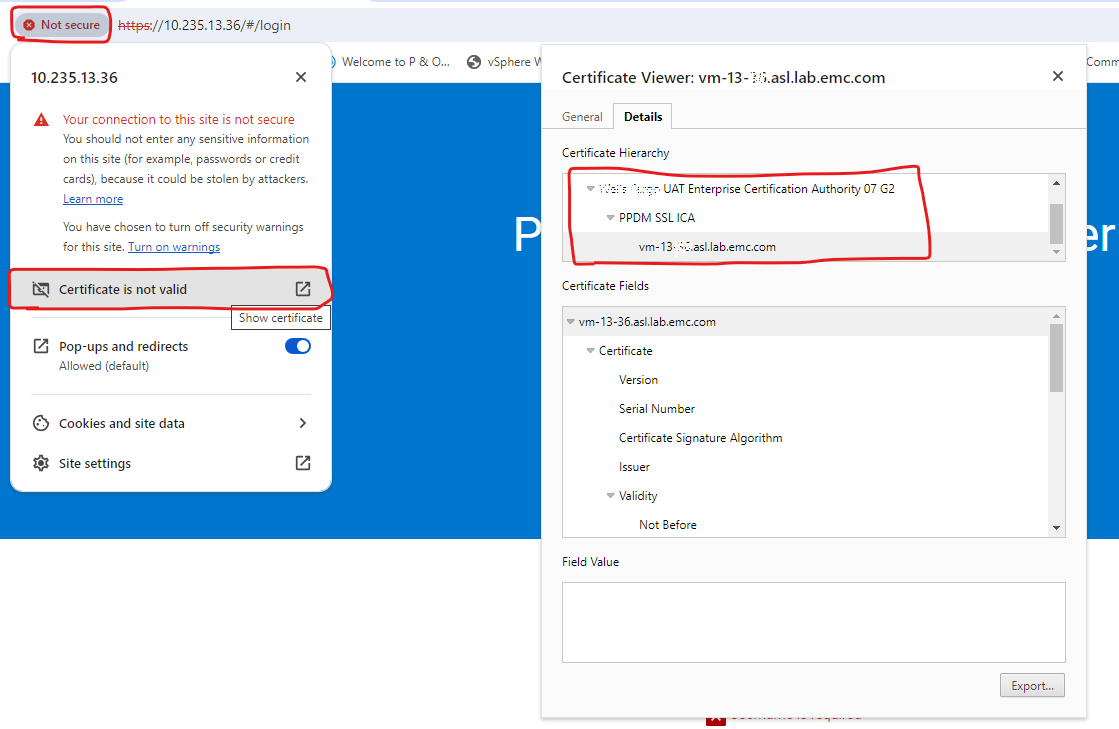The image size is (1119, 729).
Task: Stay on the Details tab
Action: 642,116
